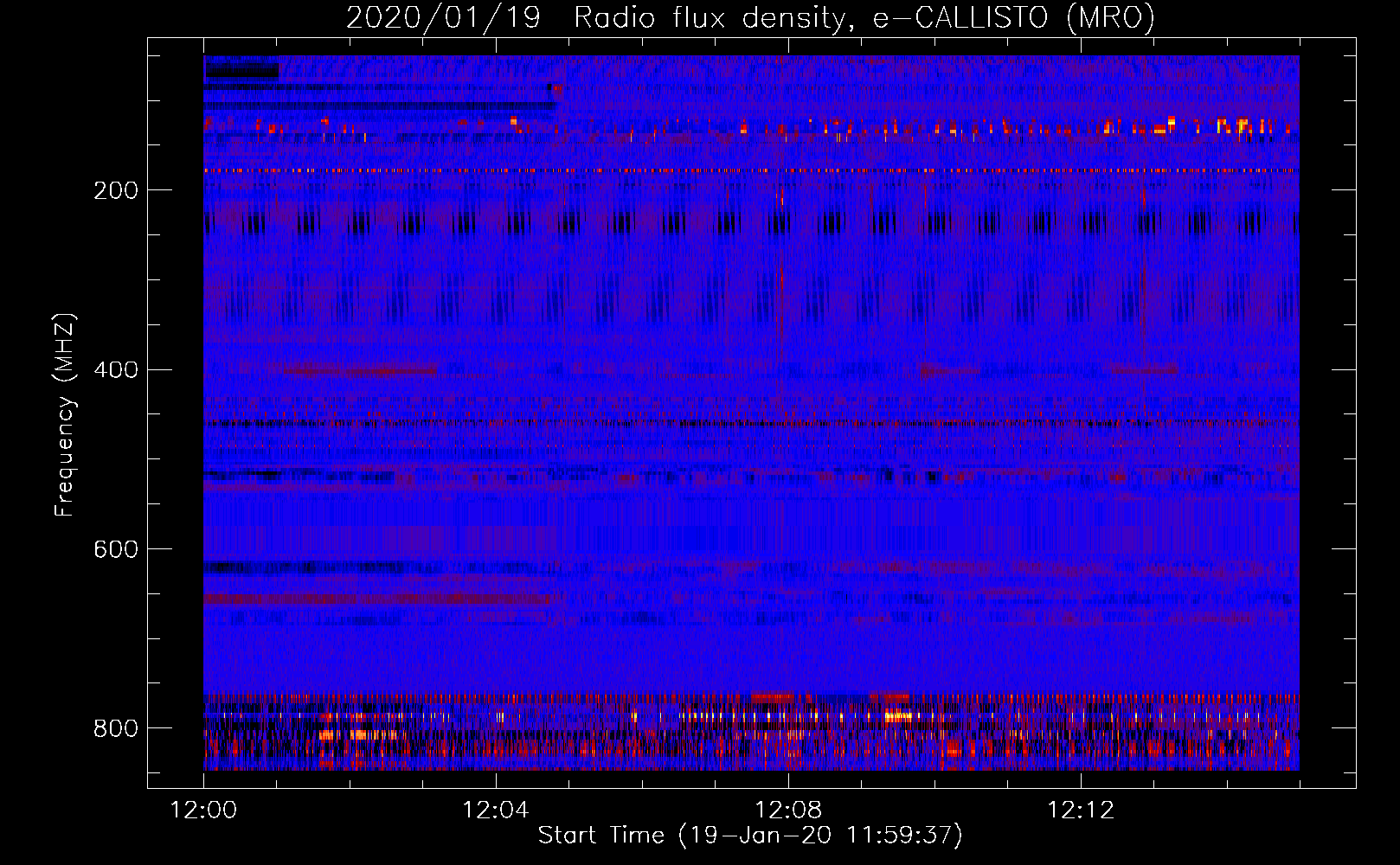Click the 'Start Time (19-Jan-20 11:59:37)' label
This screenshot has width=1400, height=865.
[750, 836]
